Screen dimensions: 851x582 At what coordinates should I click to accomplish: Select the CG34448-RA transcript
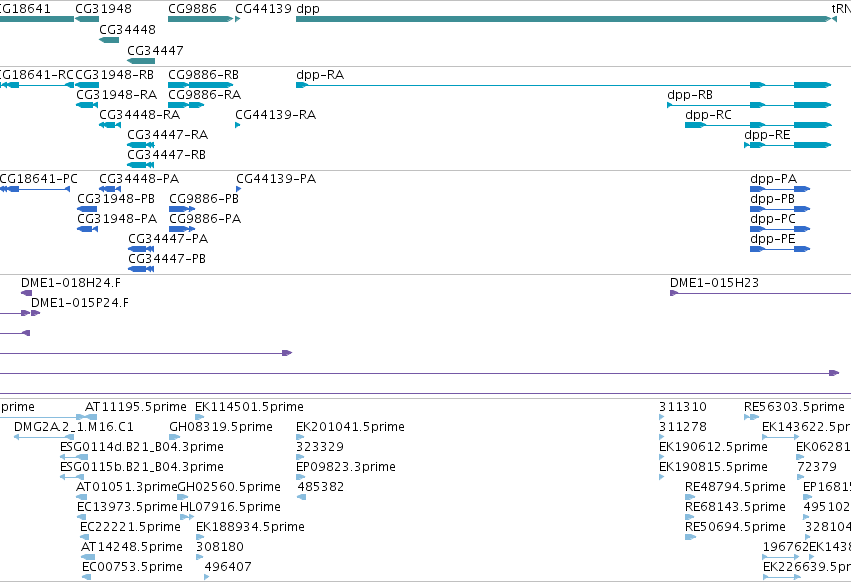point(110,125)
